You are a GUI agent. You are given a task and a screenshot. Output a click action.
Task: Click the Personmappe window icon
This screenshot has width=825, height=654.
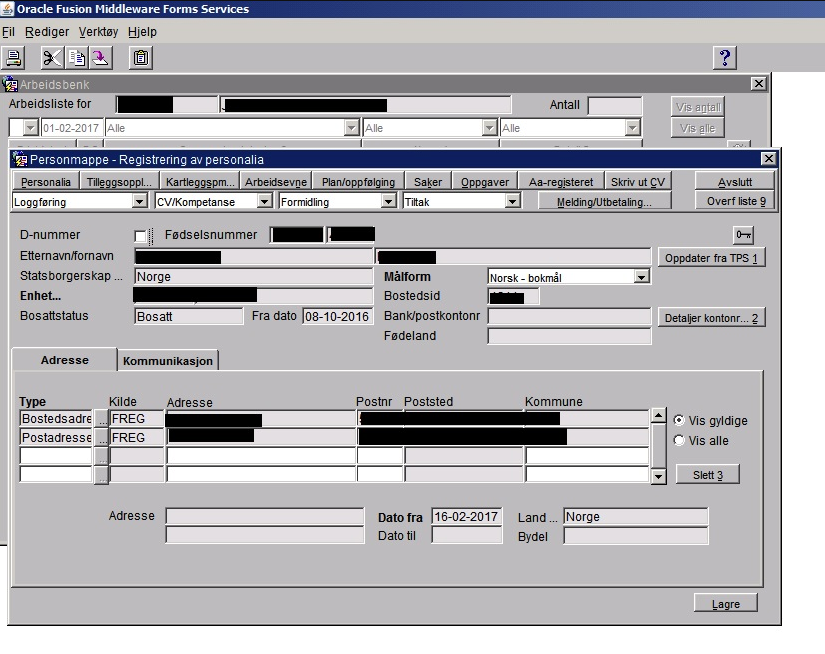(20, 159)
